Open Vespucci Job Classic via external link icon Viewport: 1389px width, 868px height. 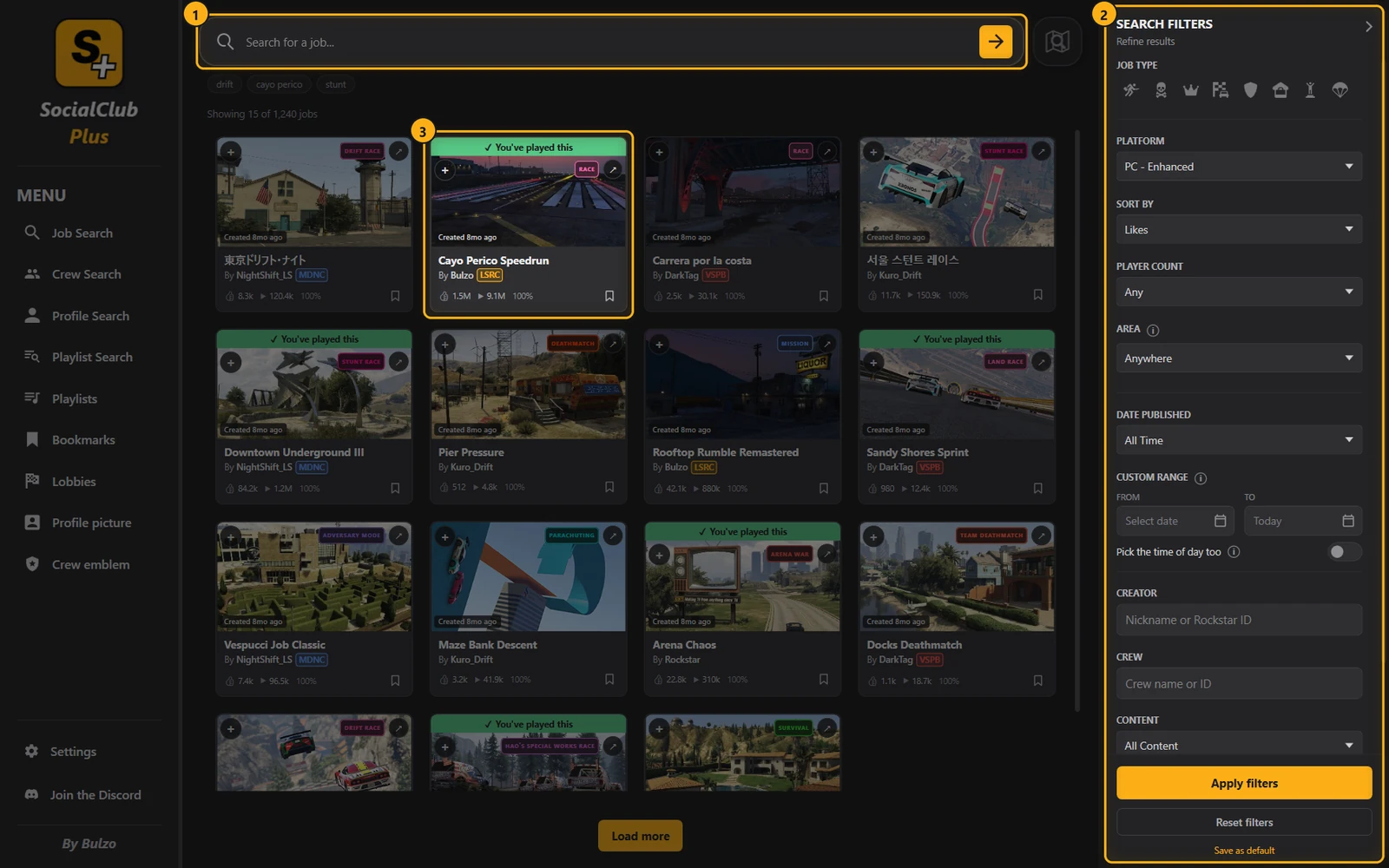[398, 536]
